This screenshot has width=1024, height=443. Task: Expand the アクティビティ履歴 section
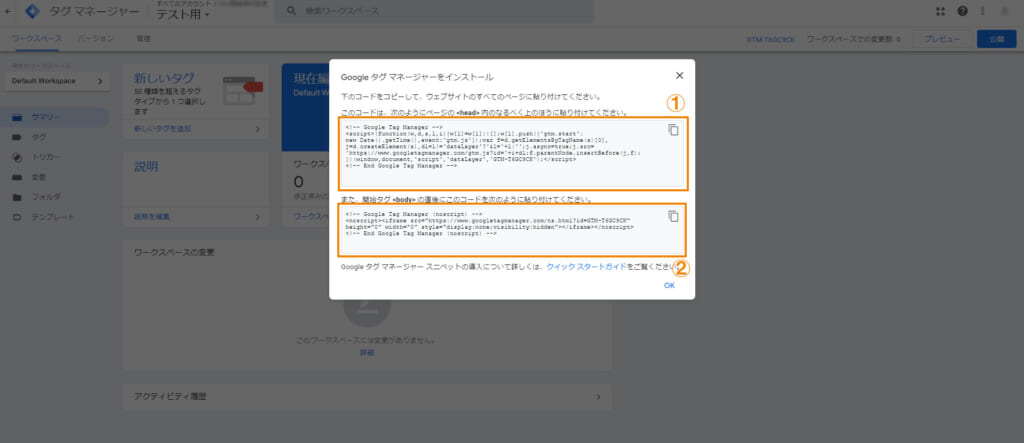click(x=367, y=397)
